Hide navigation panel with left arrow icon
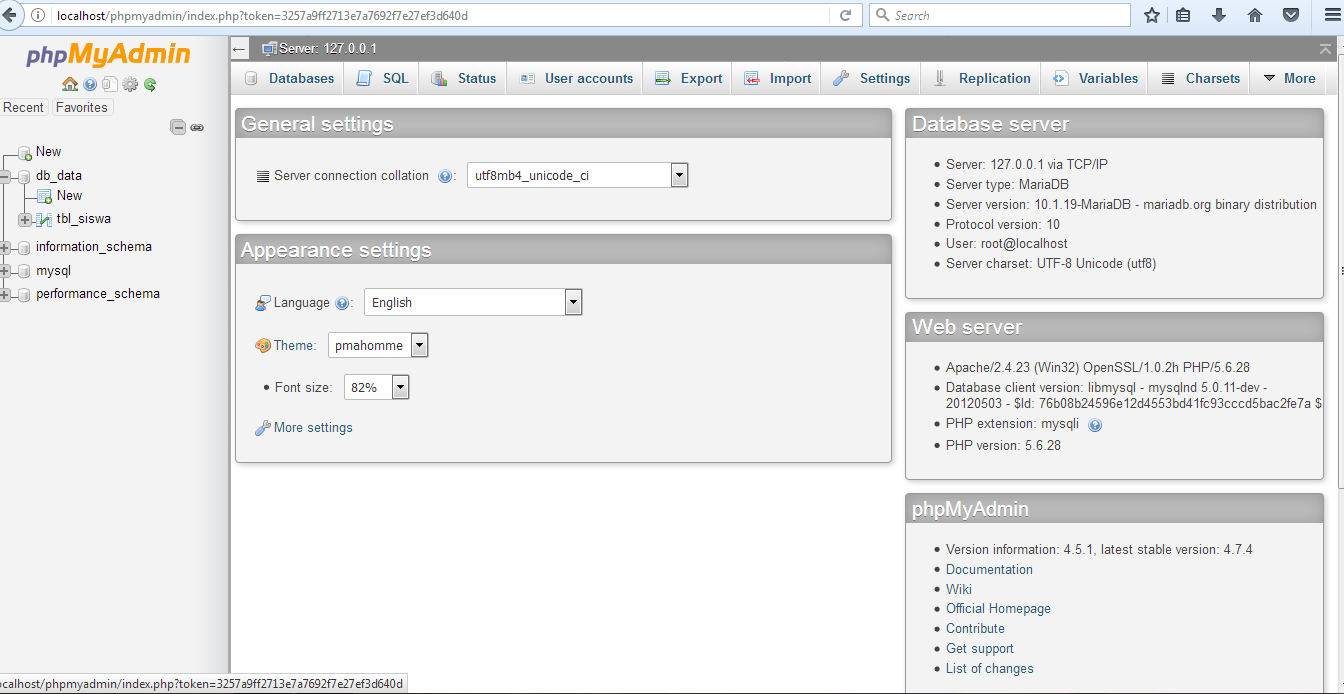This screenshot has width=1344, height=694. 239,49
